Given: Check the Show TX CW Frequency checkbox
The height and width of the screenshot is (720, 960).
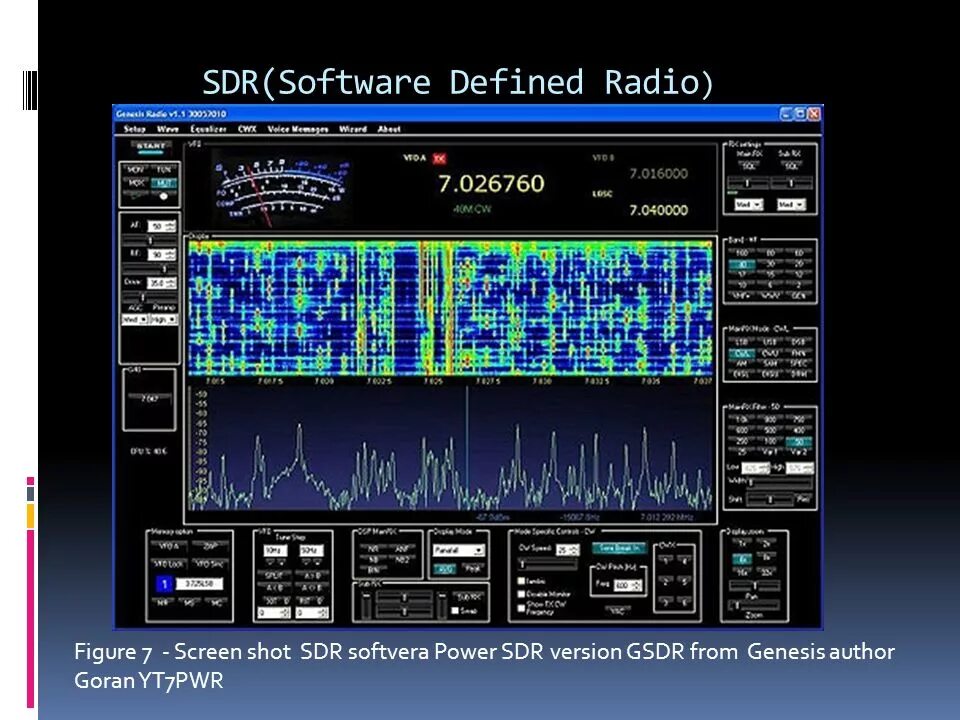Looking at the screenshot, I should coord(522,607).
